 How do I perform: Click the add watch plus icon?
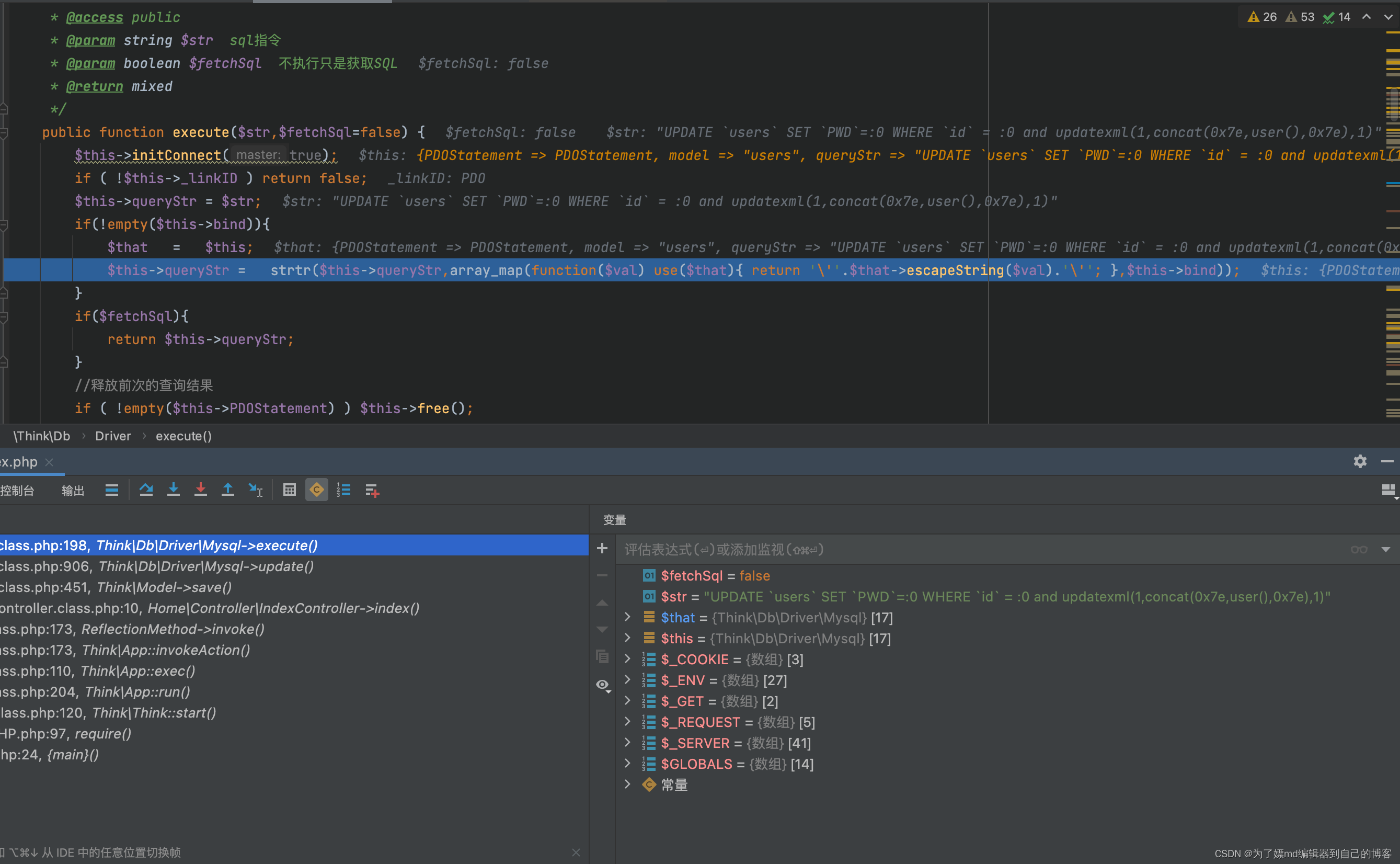tap(602, 548)
